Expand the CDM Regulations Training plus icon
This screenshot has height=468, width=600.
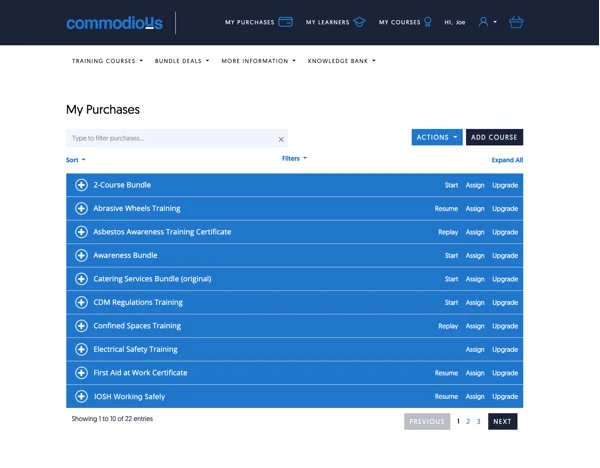(x=82, y=302)
